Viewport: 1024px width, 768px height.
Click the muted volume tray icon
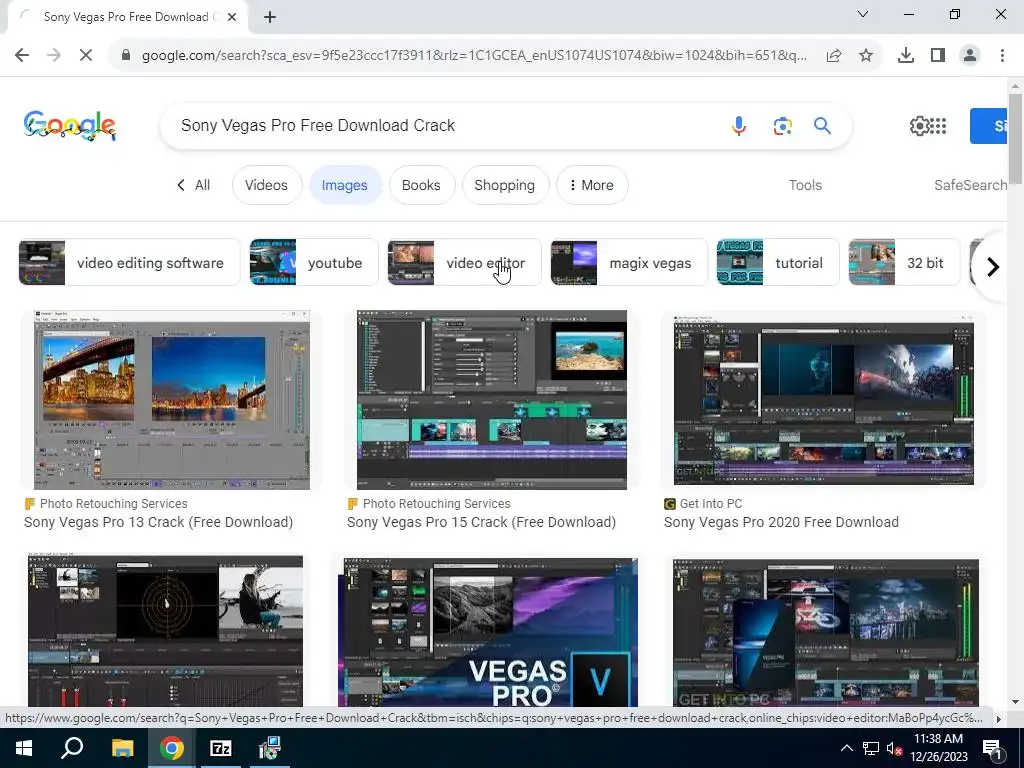(894, 749)
